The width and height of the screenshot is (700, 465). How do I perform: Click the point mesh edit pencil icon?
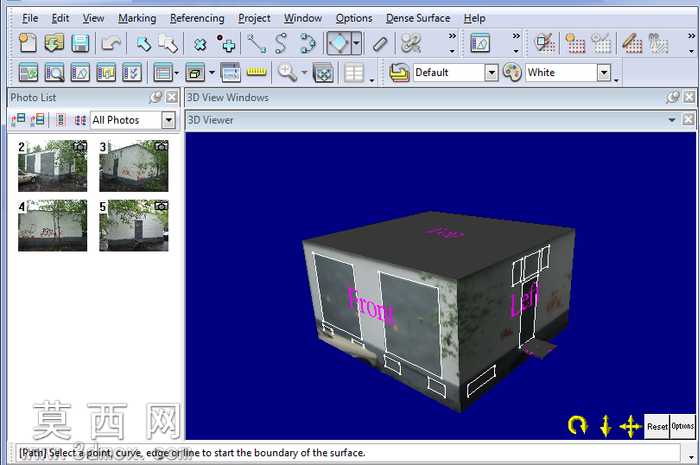point(632,44)
